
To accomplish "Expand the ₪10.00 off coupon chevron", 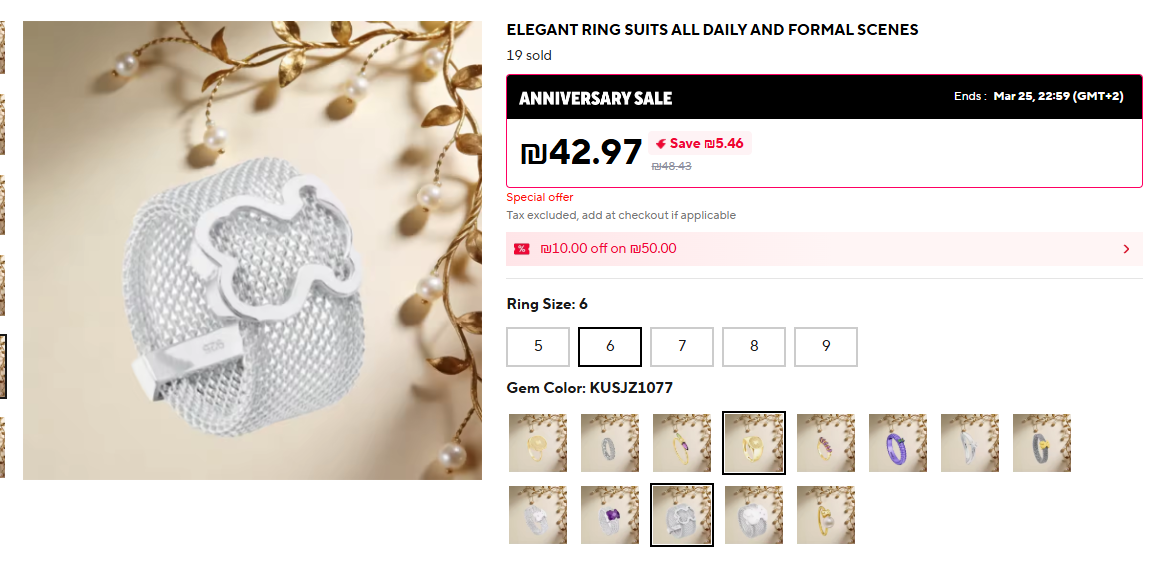I will click(1126, 249).
